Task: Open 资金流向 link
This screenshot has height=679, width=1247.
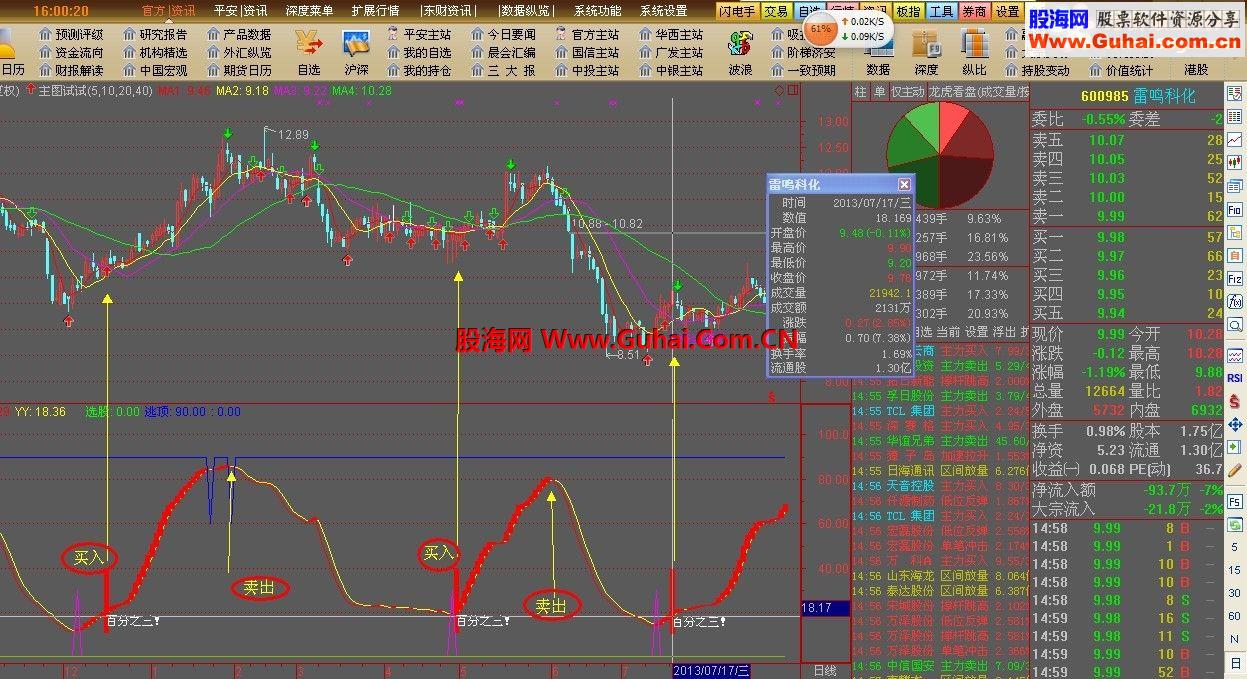Action: click(x=71, y=52)
